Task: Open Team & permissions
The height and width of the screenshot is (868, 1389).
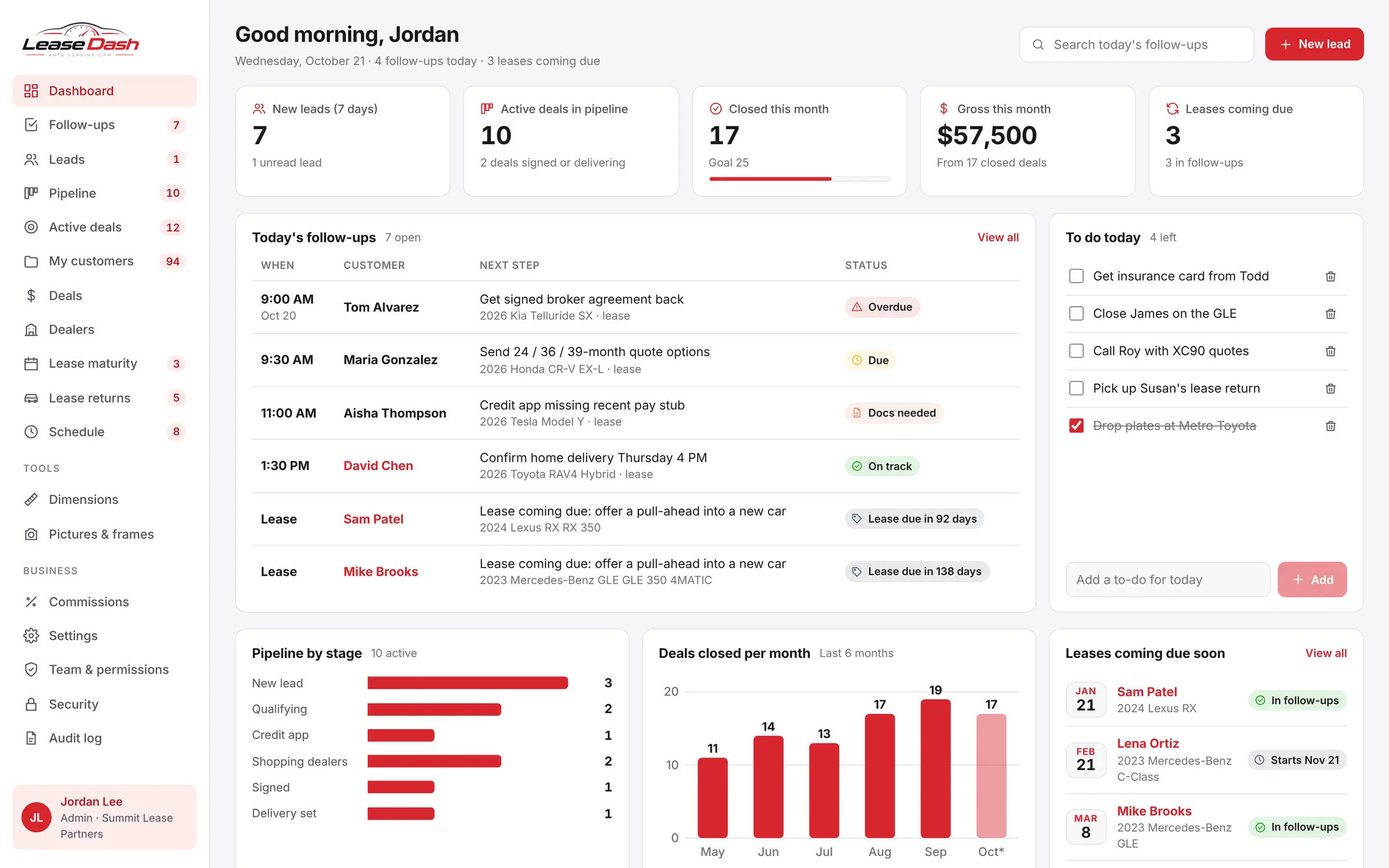Action: pos(104,670)
